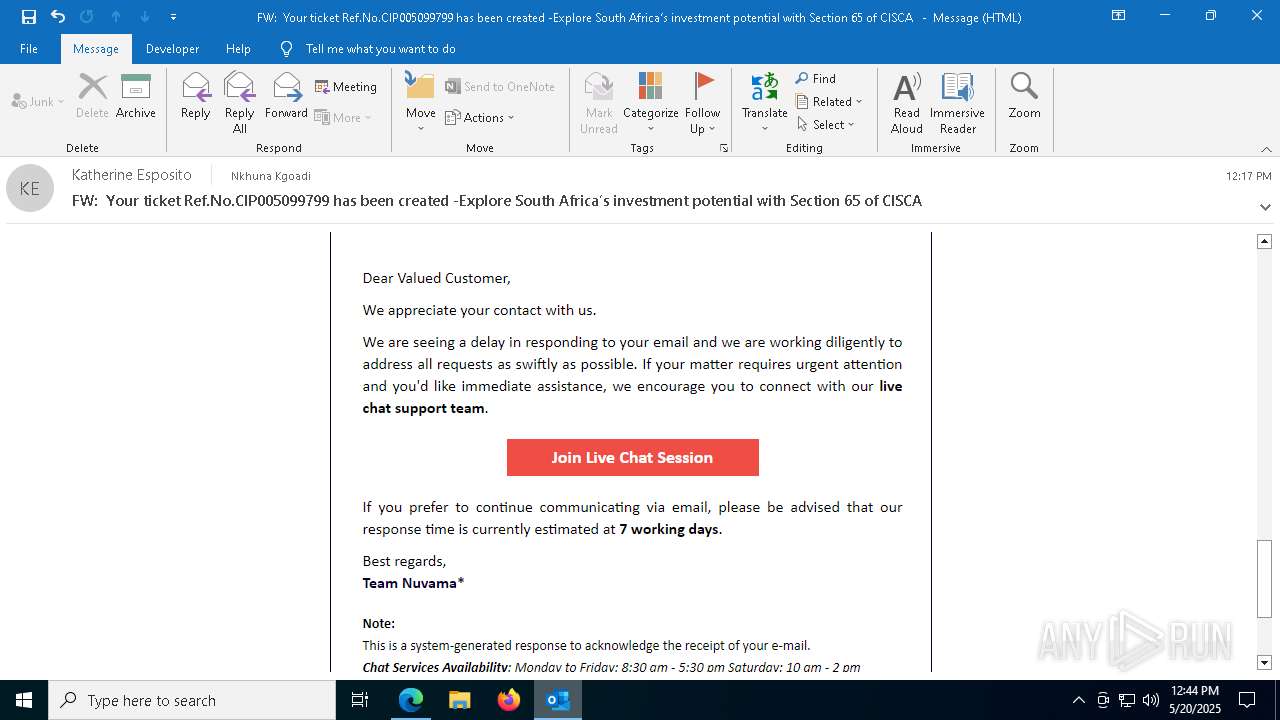This screenshot has height=720, width=1280.
Task: Switch to the Message ribbon tab
Action: (x=96, y=48)
